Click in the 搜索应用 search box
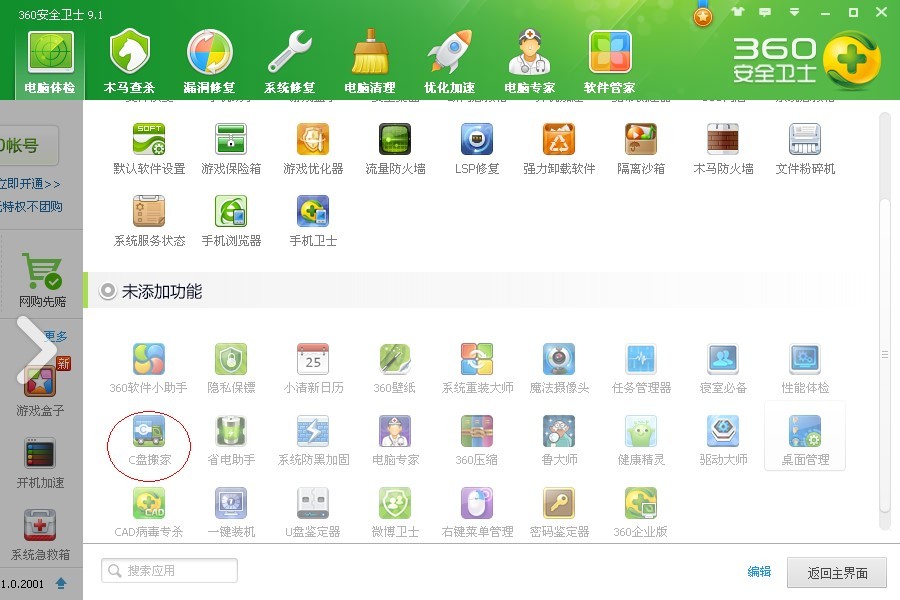Image resolution: width=900 pixels, height=600 pixels. point(169,571)
